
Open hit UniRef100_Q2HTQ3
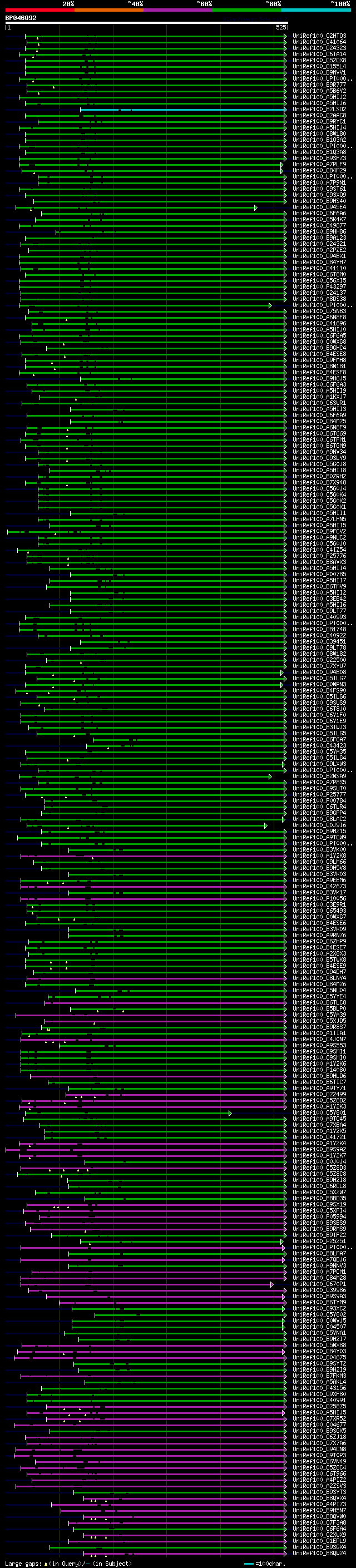tap(319, 36)
